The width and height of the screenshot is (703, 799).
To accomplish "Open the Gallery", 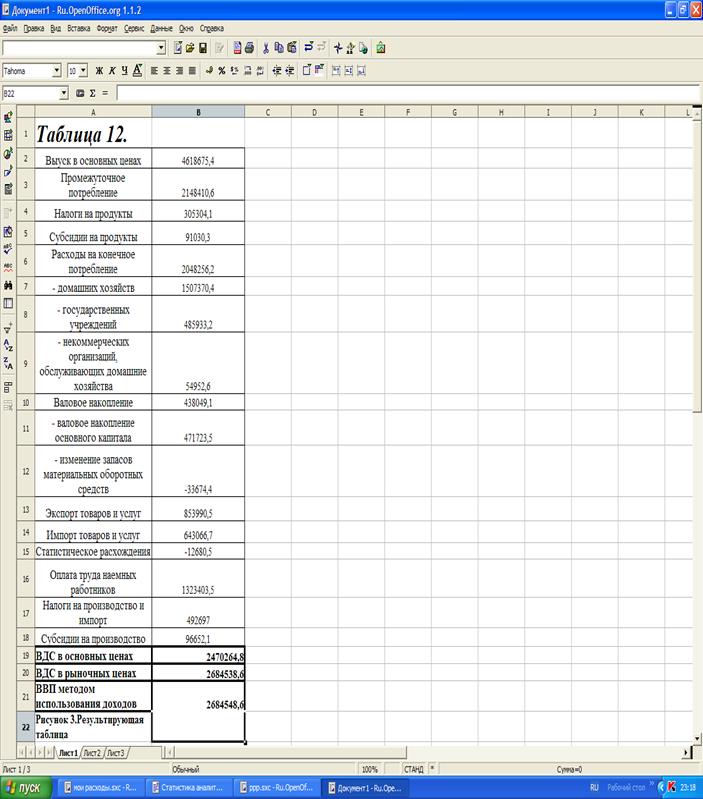I will pos(381,48).
